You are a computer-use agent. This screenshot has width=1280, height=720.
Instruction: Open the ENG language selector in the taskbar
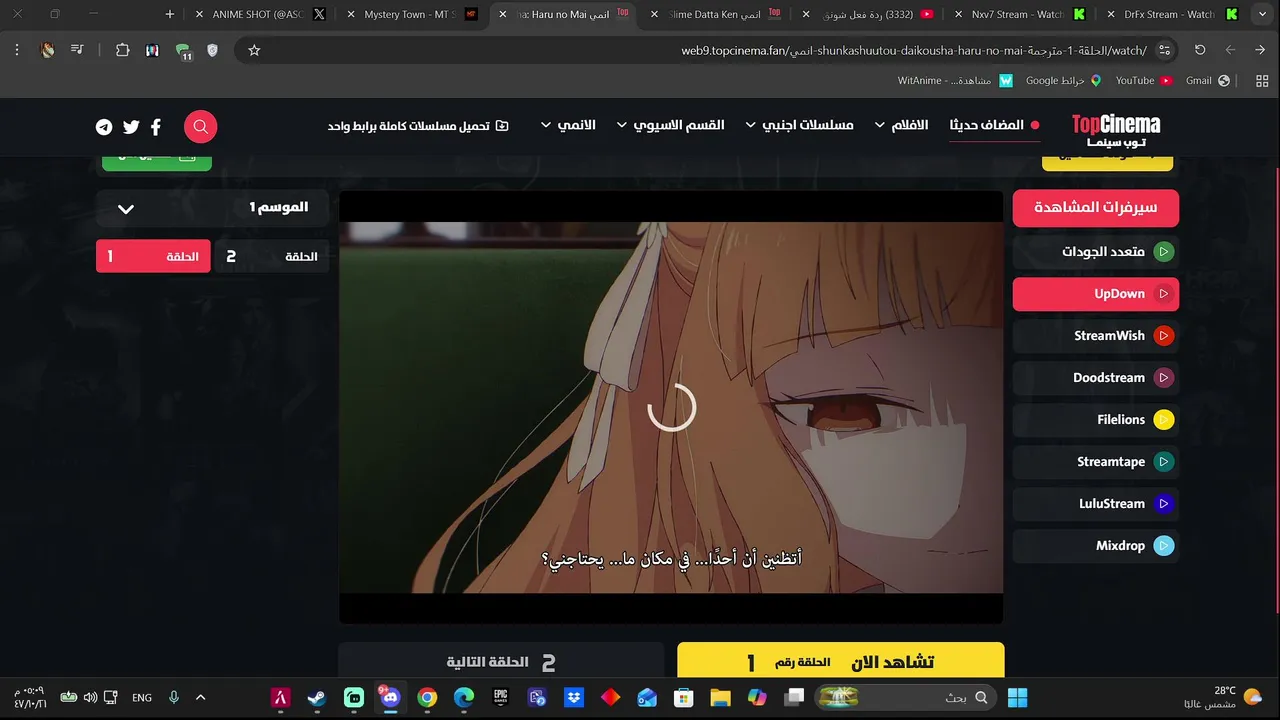click(x=142, y=697)
